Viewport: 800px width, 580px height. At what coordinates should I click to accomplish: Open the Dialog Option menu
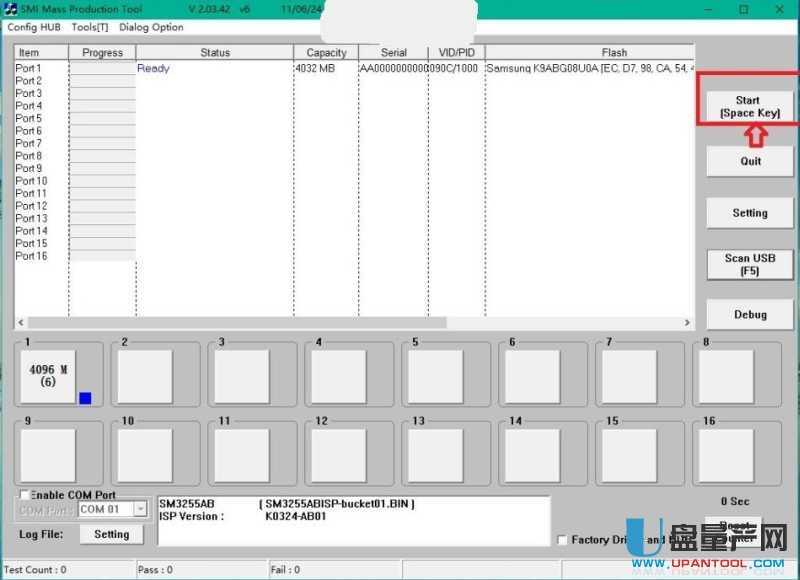(151, 27)
